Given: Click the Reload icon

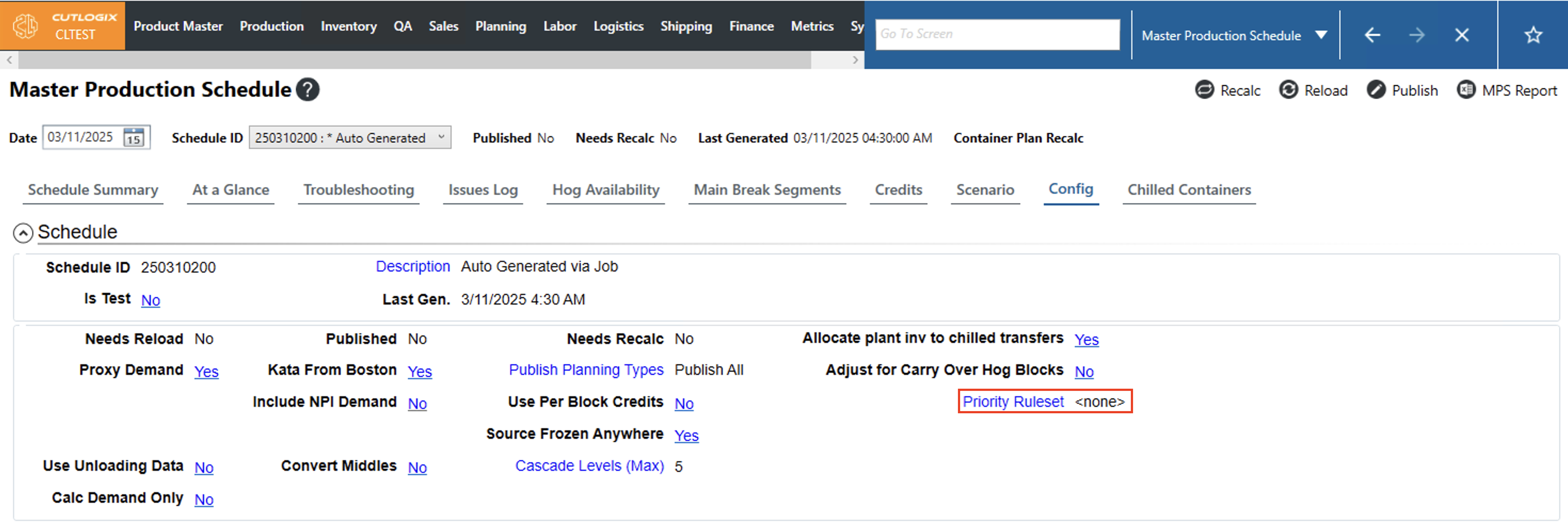Looking at the screenshot, I should [1288, 90].
